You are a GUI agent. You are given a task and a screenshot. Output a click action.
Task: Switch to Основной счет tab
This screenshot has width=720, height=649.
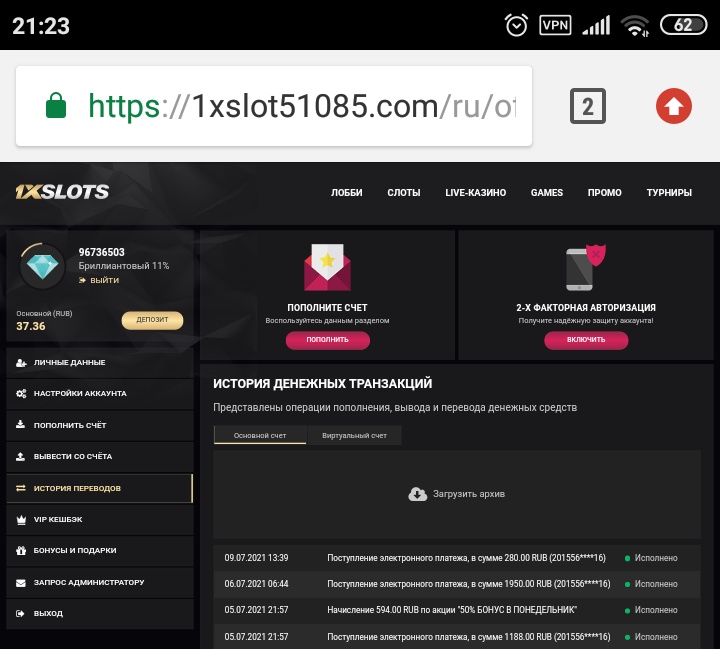(260, 435)
